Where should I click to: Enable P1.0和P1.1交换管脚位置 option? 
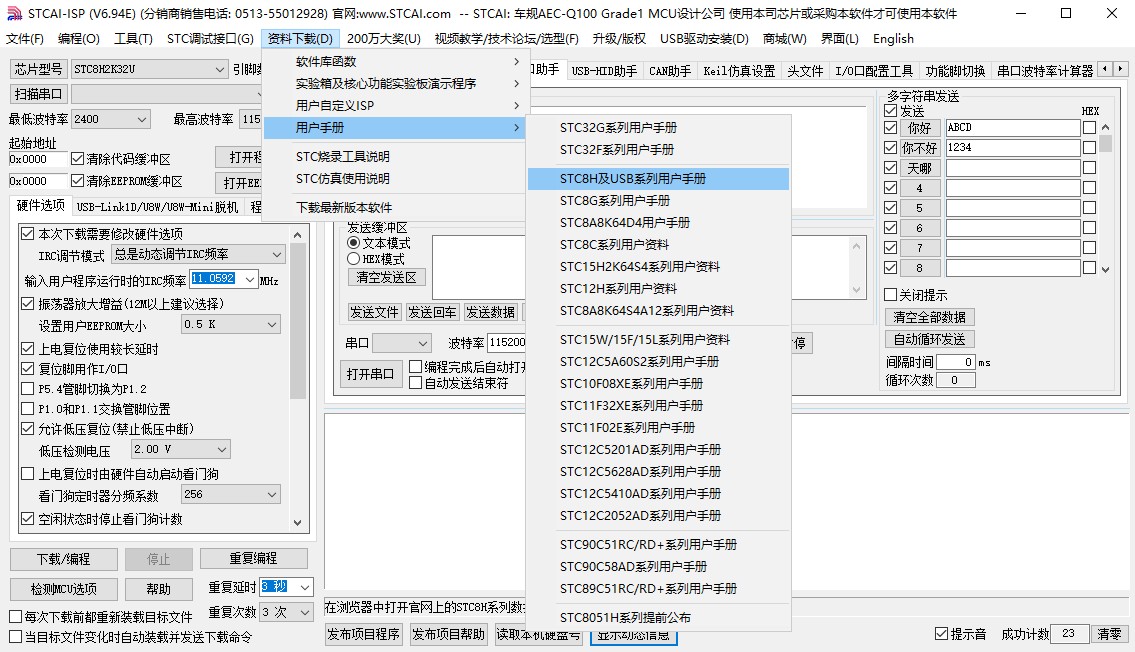pyautogui.click(x=28, y=409)
